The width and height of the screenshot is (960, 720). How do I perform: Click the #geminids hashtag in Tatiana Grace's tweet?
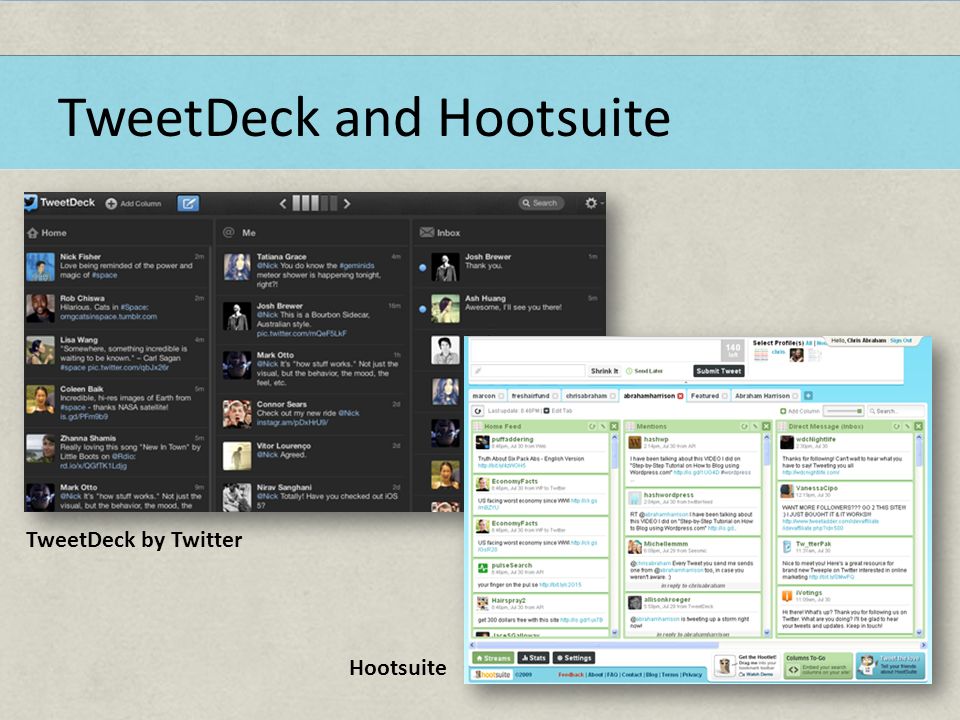357,266
